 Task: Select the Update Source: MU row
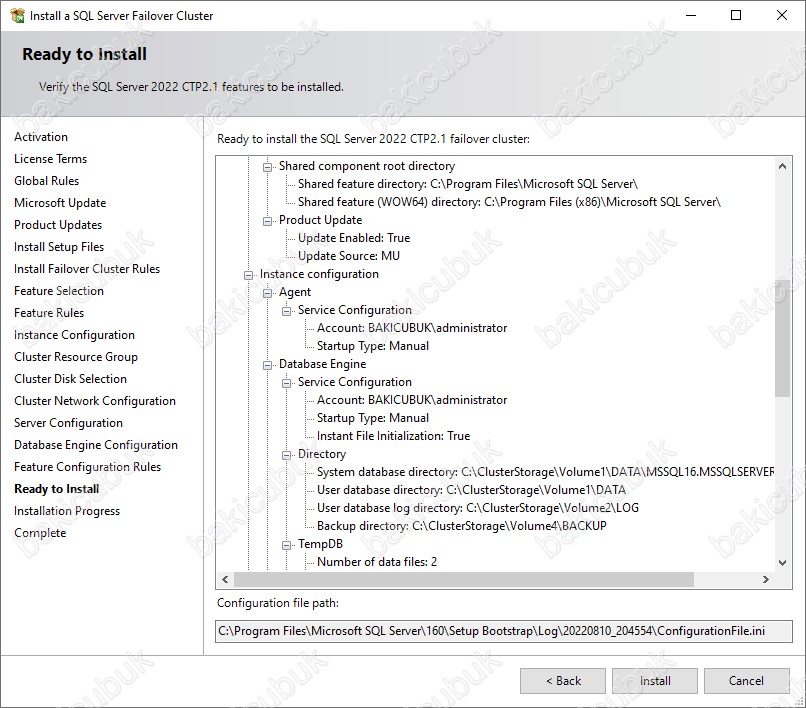tap(349, 256)
